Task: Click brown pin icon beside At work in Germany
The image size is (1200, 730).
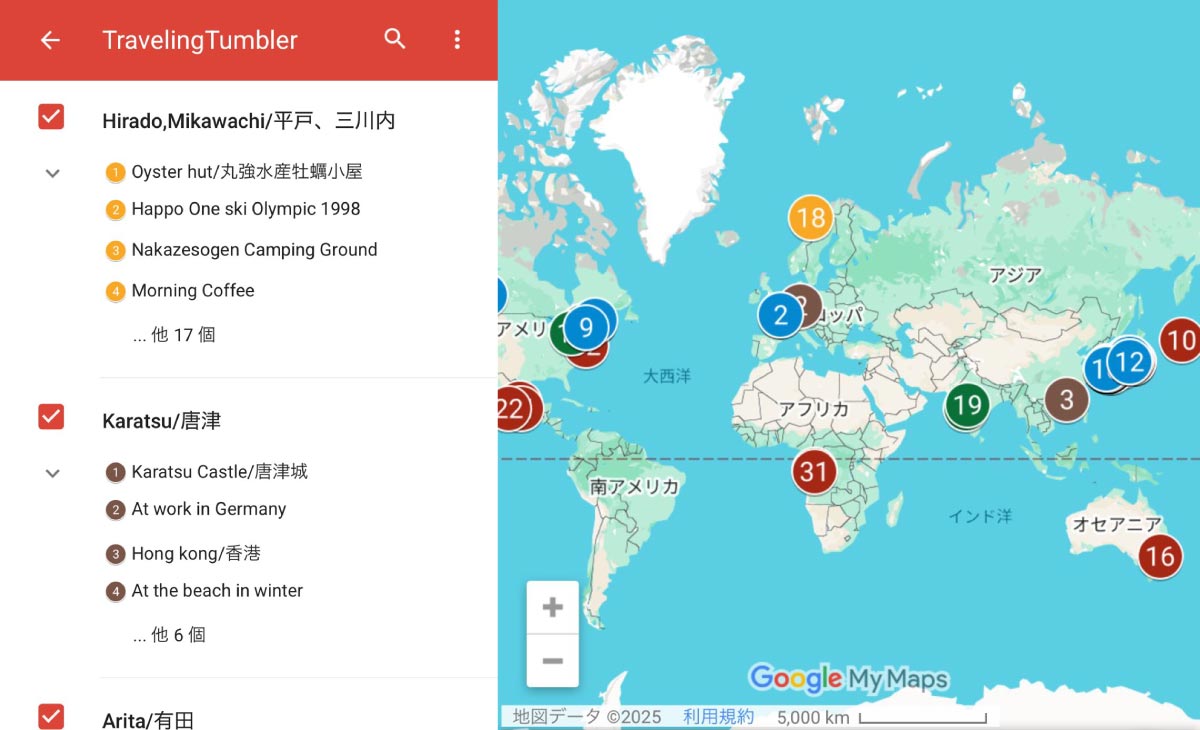Action: point(115,510)
